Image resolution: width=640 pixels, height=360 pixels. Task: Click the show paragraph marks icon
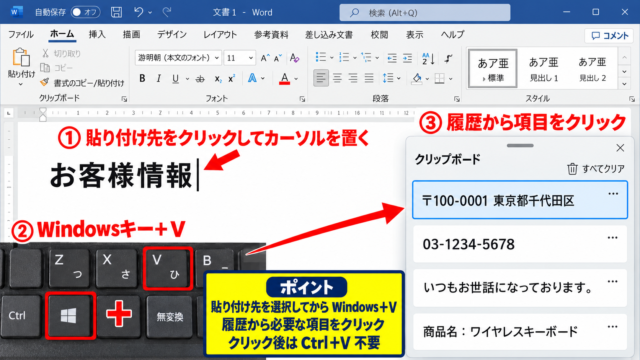click(449, 58)
